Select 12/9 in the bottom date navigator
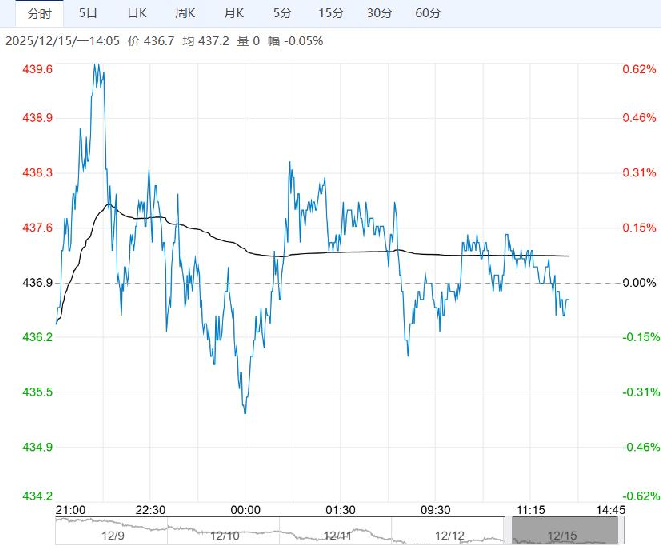This screenshot has height=548, width=661. [113, 533]
